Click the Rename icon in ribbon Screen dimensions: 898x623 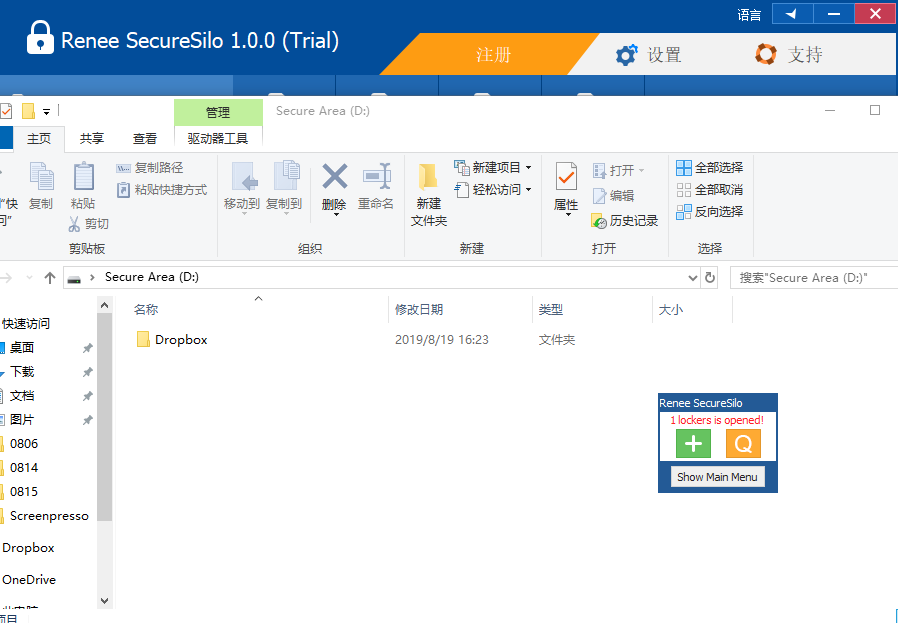(376, 178)
